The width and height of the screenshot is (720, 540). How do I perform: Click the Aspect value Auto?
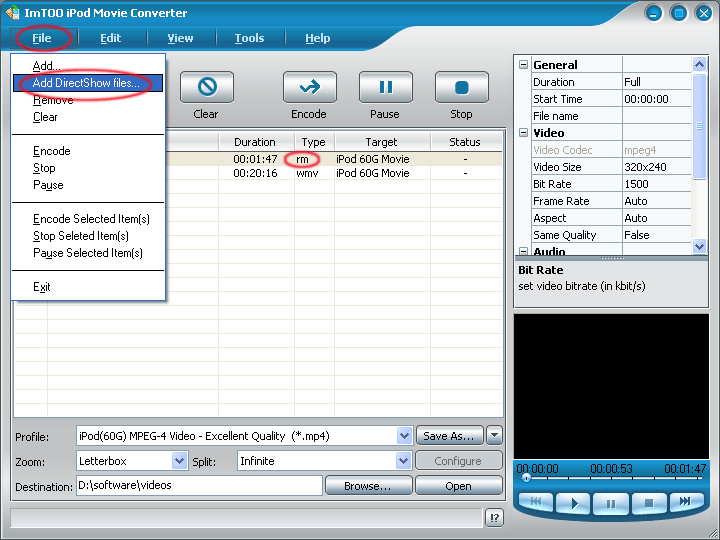pos(657,218)
